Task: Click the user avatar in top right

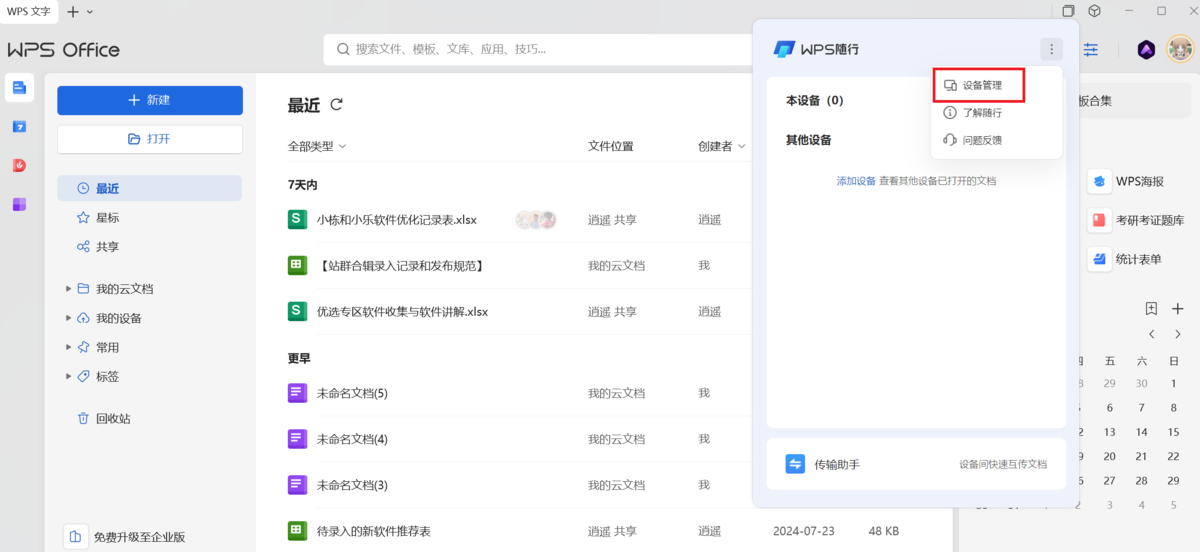Action: (1181, 49)
